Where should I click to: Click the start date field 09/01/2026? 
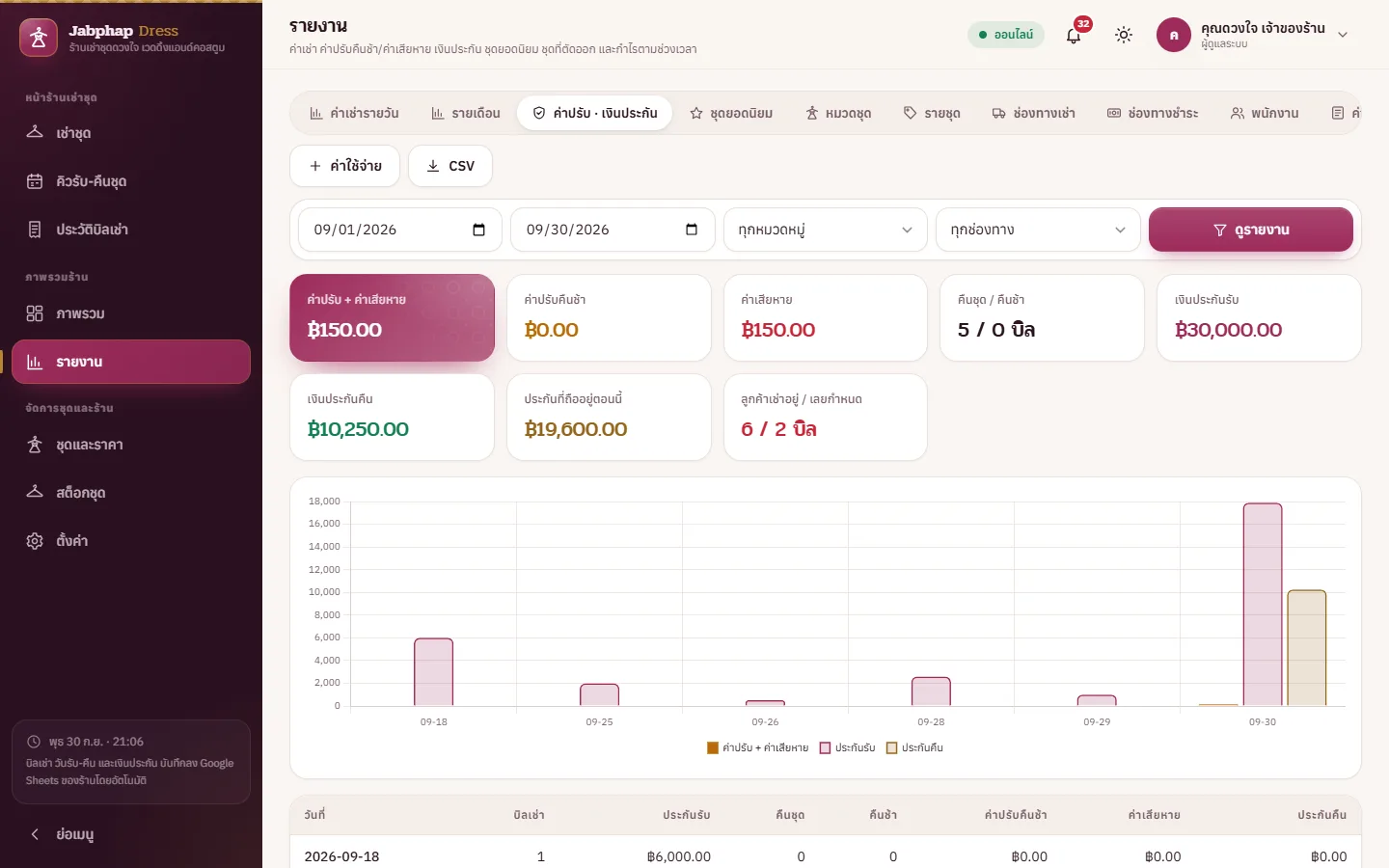tap(400, 230)
